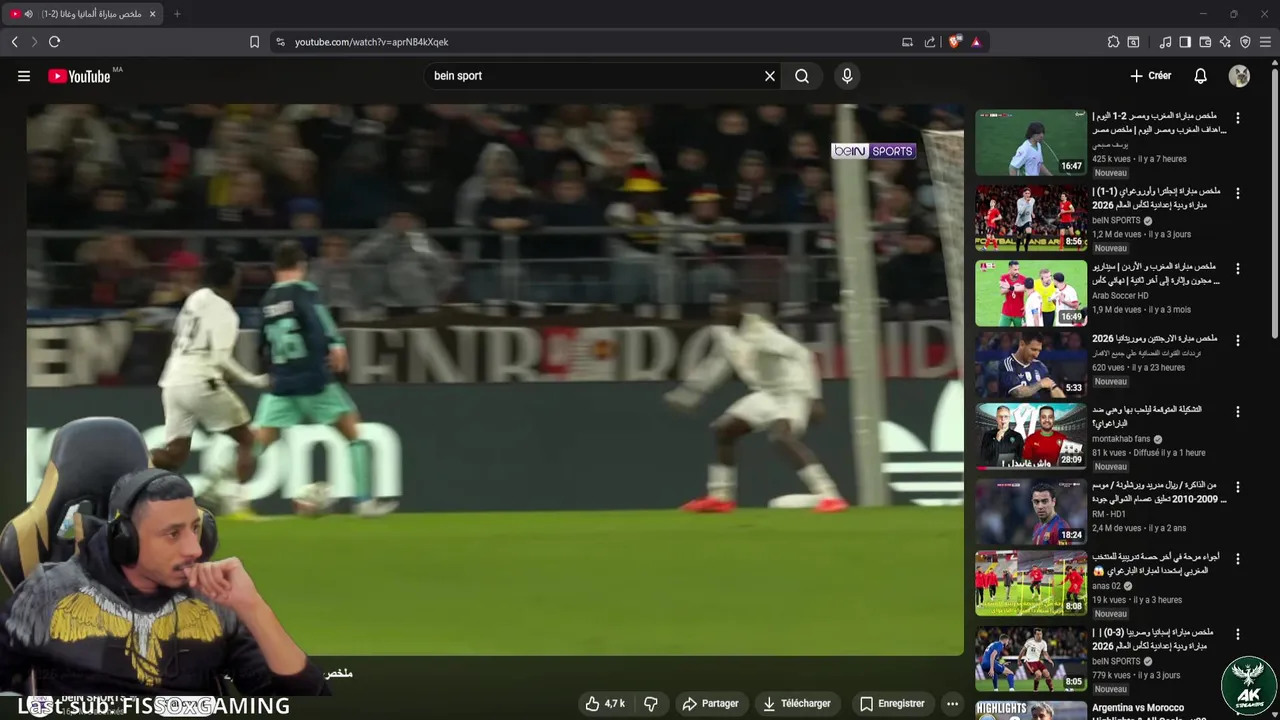Viewport: 1280px width, 720px height.
Task: Open options for anas 02 video
Action: point(1238,559)
